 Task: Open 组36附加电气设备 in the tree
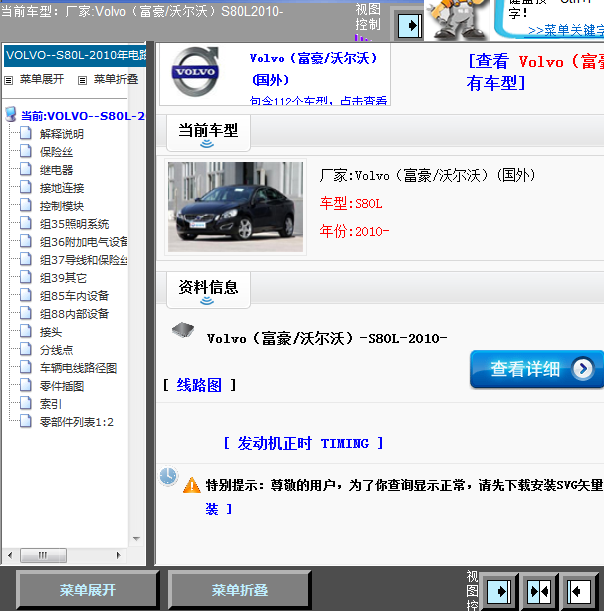click(83, 242)
